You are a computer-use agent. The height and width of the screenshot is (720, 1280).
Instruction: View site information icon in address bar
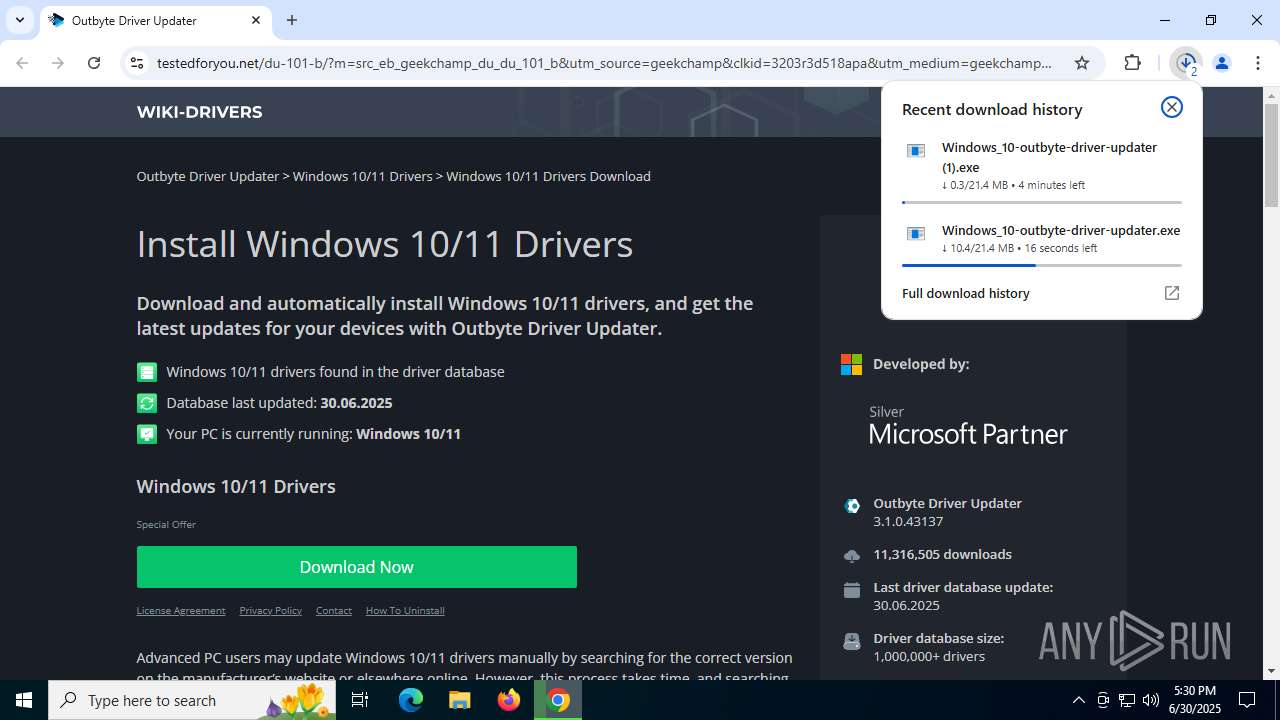pyautogui.click(x=137, y=63)
